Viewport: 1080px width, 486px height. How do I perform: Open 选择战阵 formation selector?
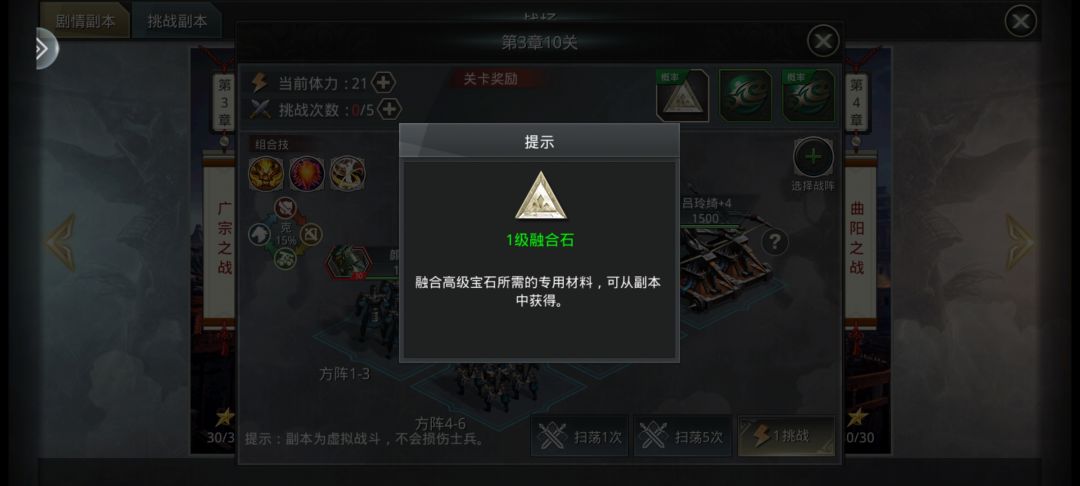pos(813,162)
